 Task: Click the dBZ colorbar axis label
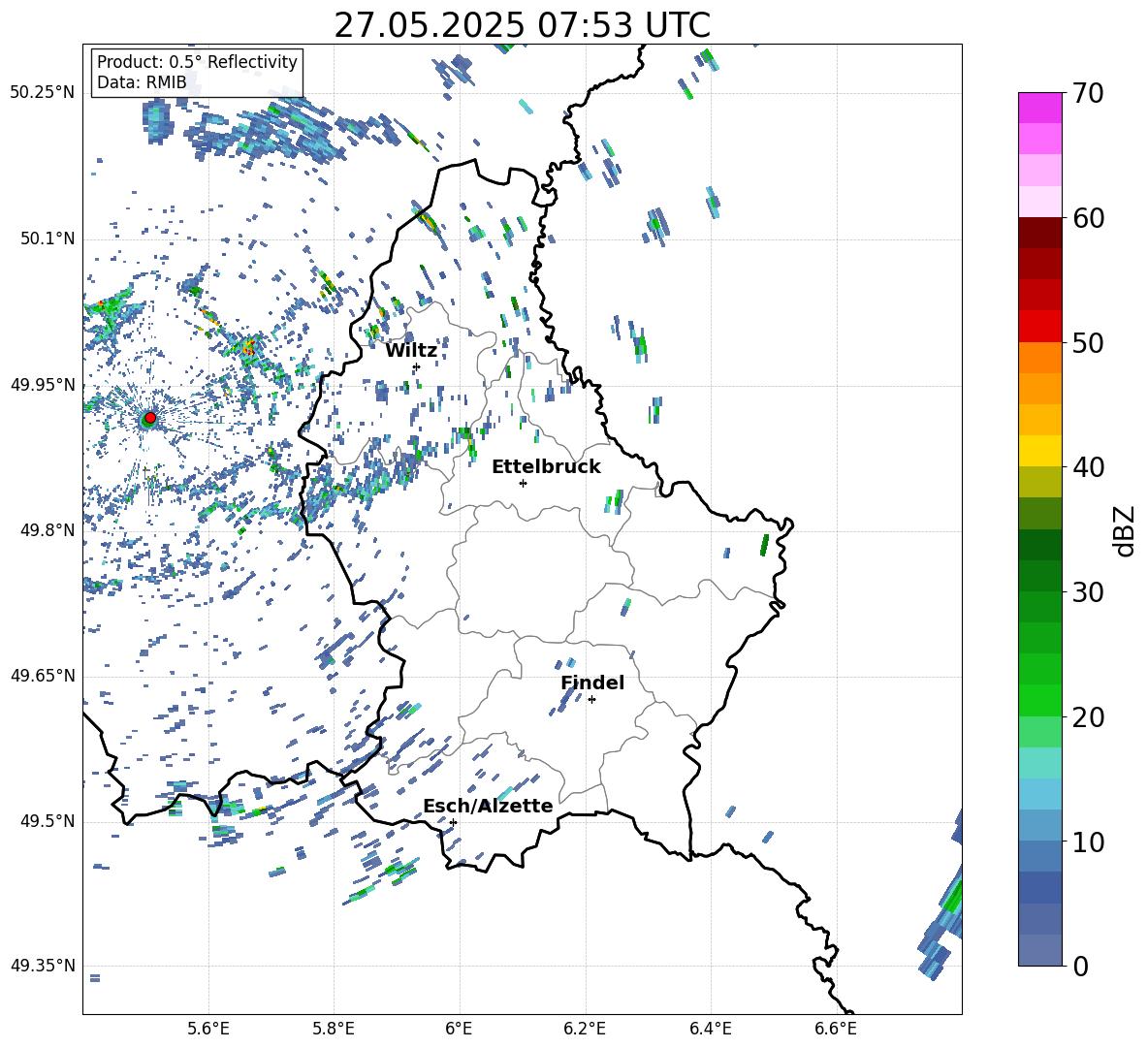pyautogui.click(x=1126, y=530)
